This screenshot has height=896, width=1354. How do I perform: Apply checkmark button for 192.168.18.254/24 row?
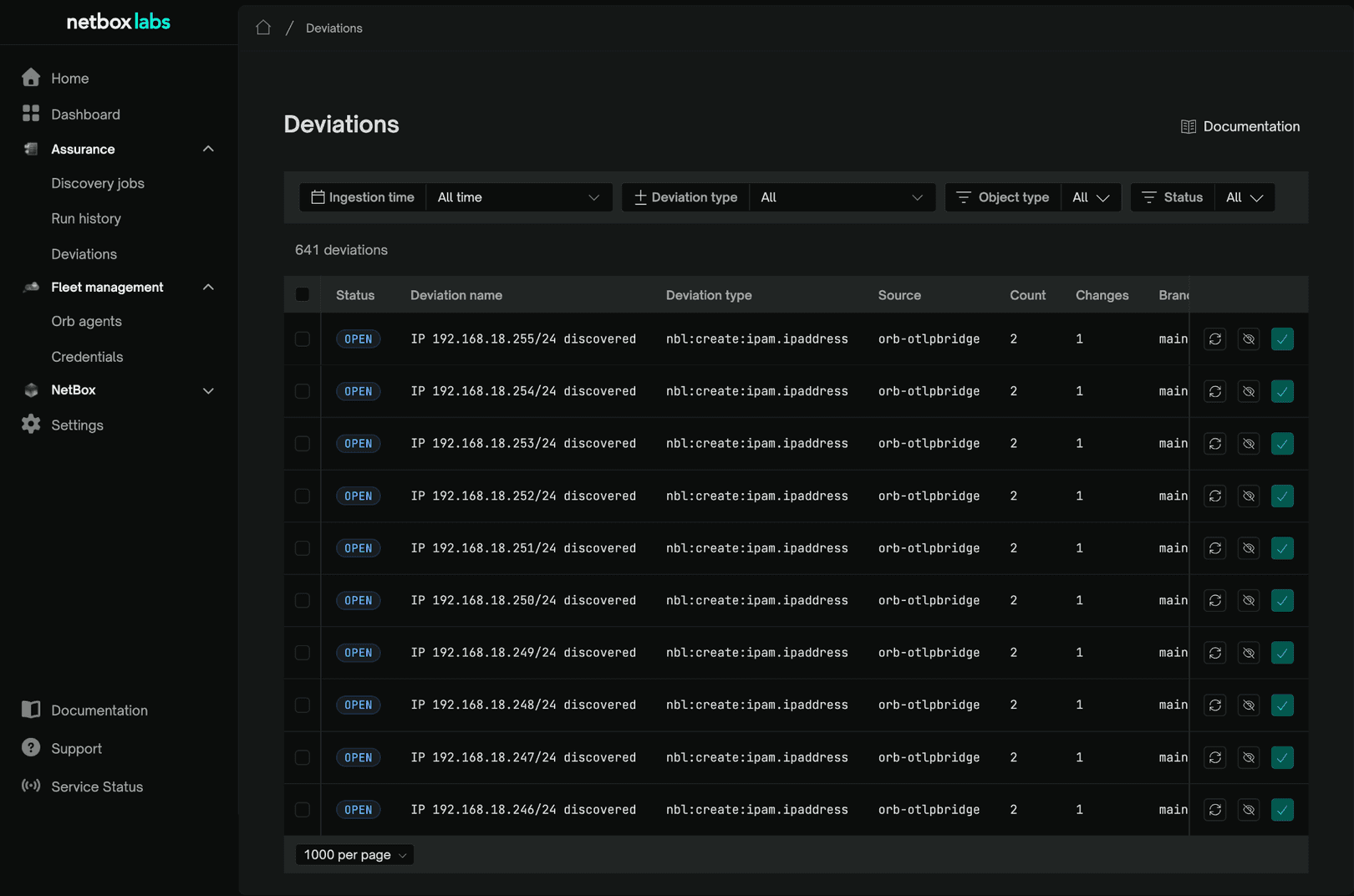[x=1282, y=391]
